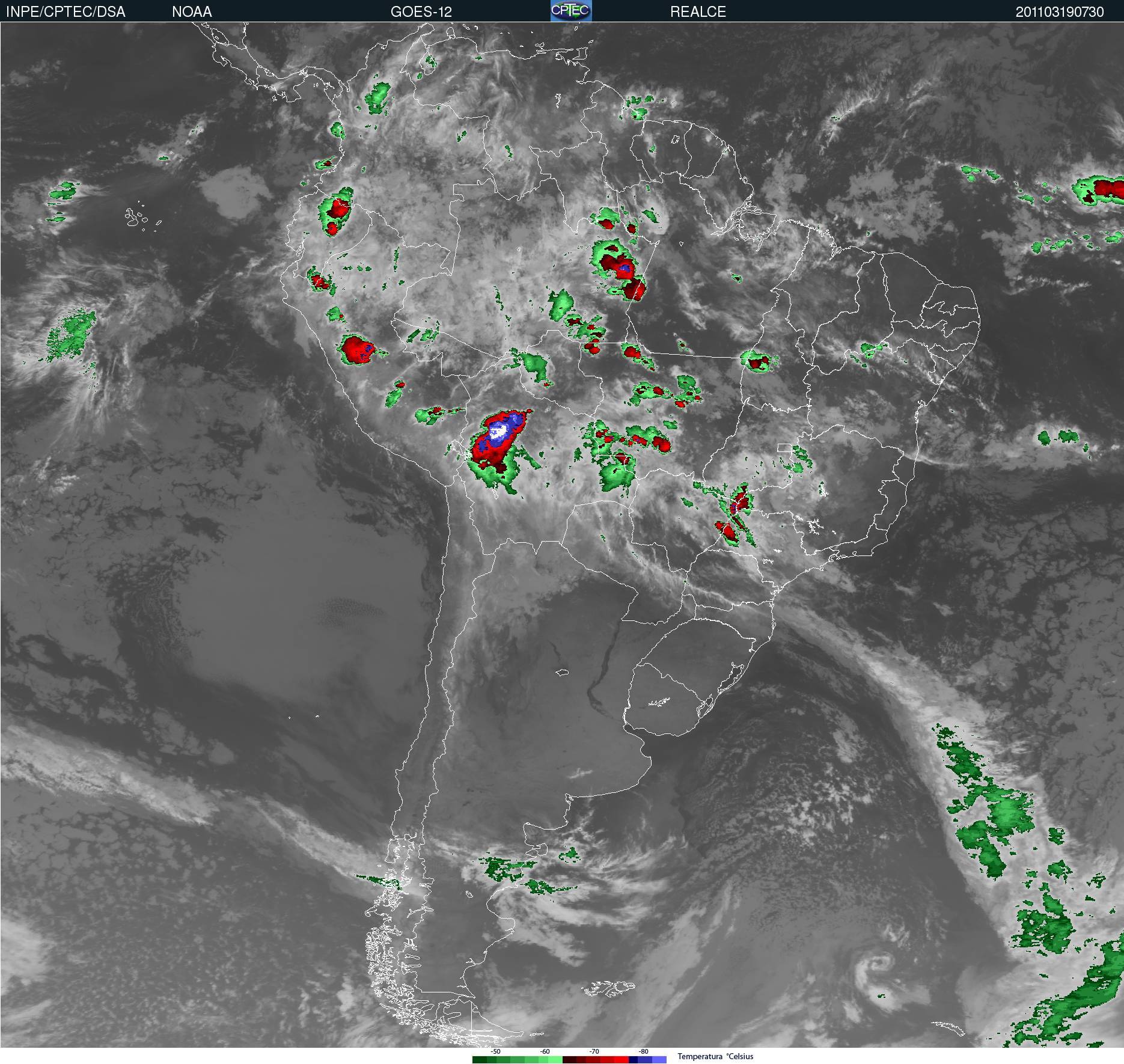Click the GOES-12 satellite label
Screen dimensions: 1124x1064
(421, 12)
